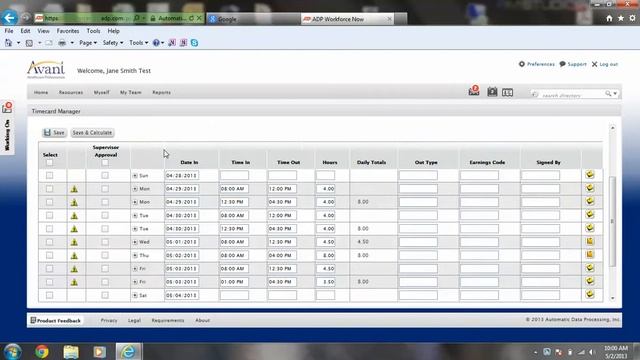Click Time In field on Sat 05/04 row
Screen dimensions: 640x360
[x=234, y=295]
